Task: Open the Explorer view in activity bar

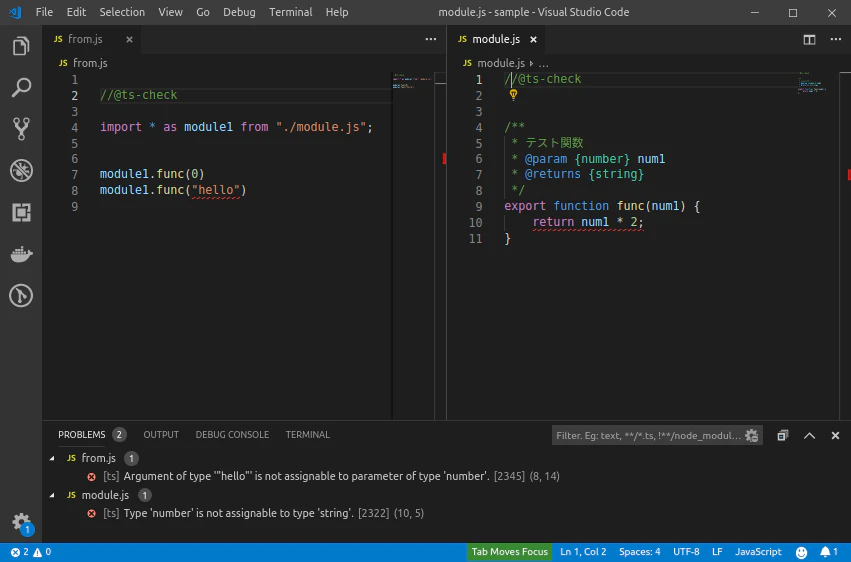Action: click(21, 46)
